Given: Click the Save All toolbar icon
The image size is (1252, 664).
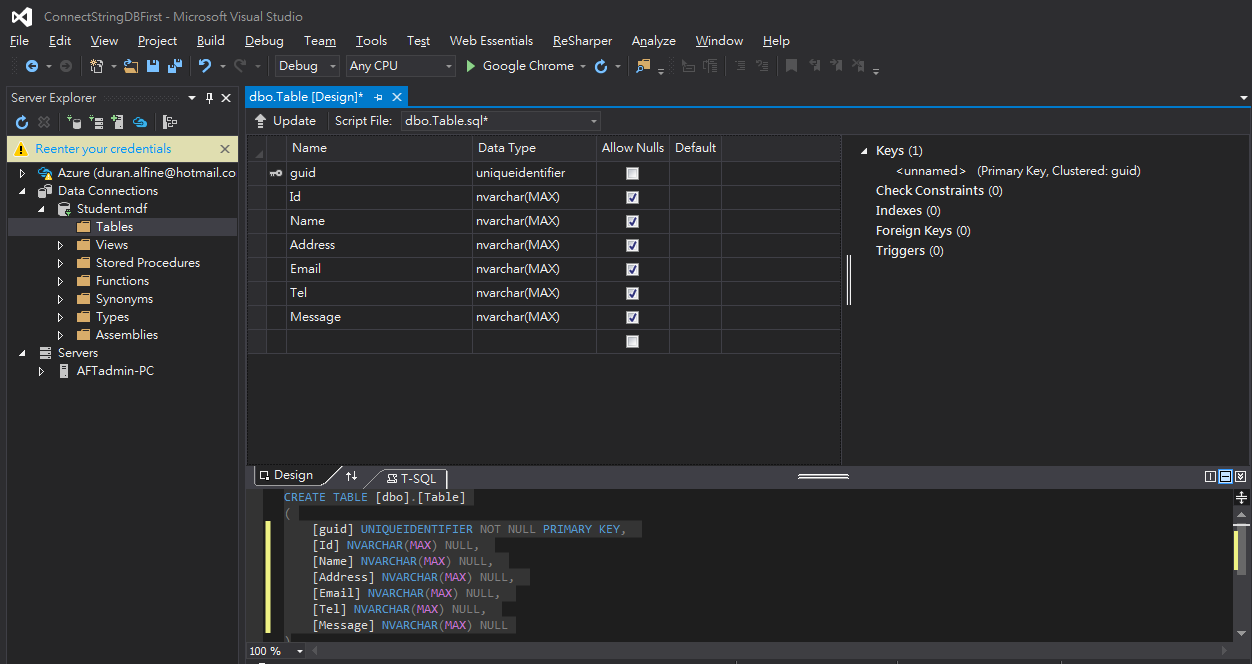Looking at the screenshot, I should [x=175, y=66].
